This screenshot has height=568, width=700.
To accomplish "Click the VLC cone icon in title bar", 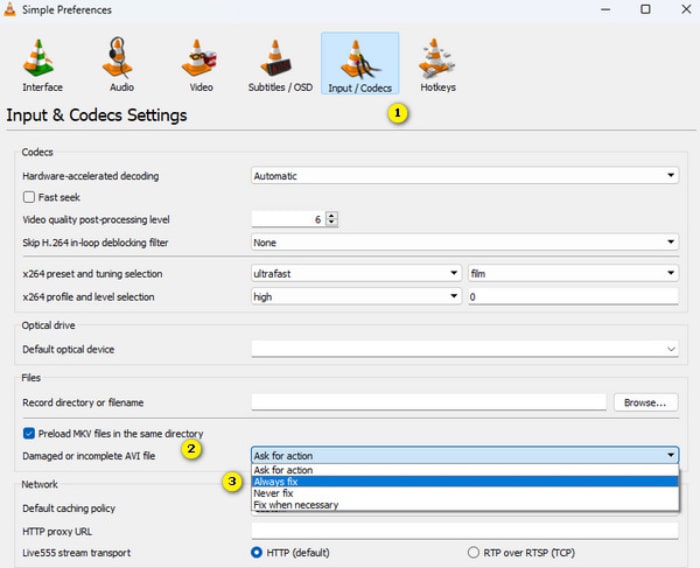I will 10,9.
